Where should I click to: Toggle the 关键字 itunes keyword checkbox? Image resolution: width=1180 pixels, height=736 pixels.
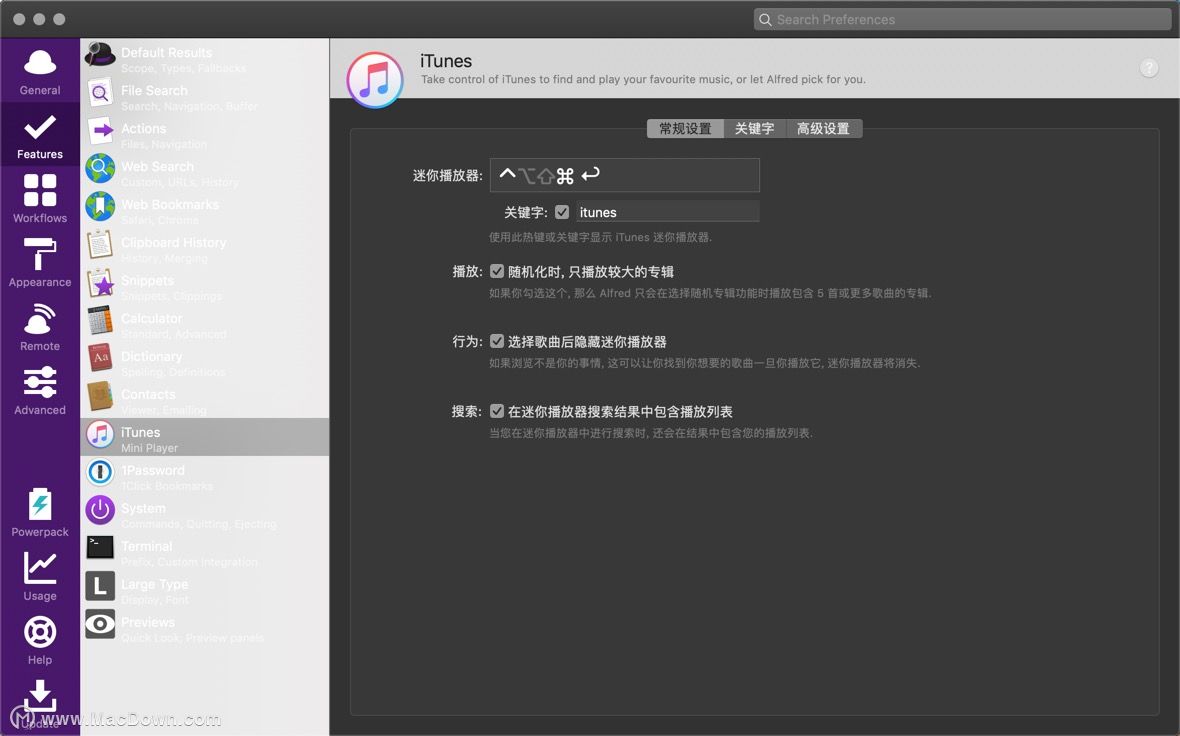[x=562, y=212]
